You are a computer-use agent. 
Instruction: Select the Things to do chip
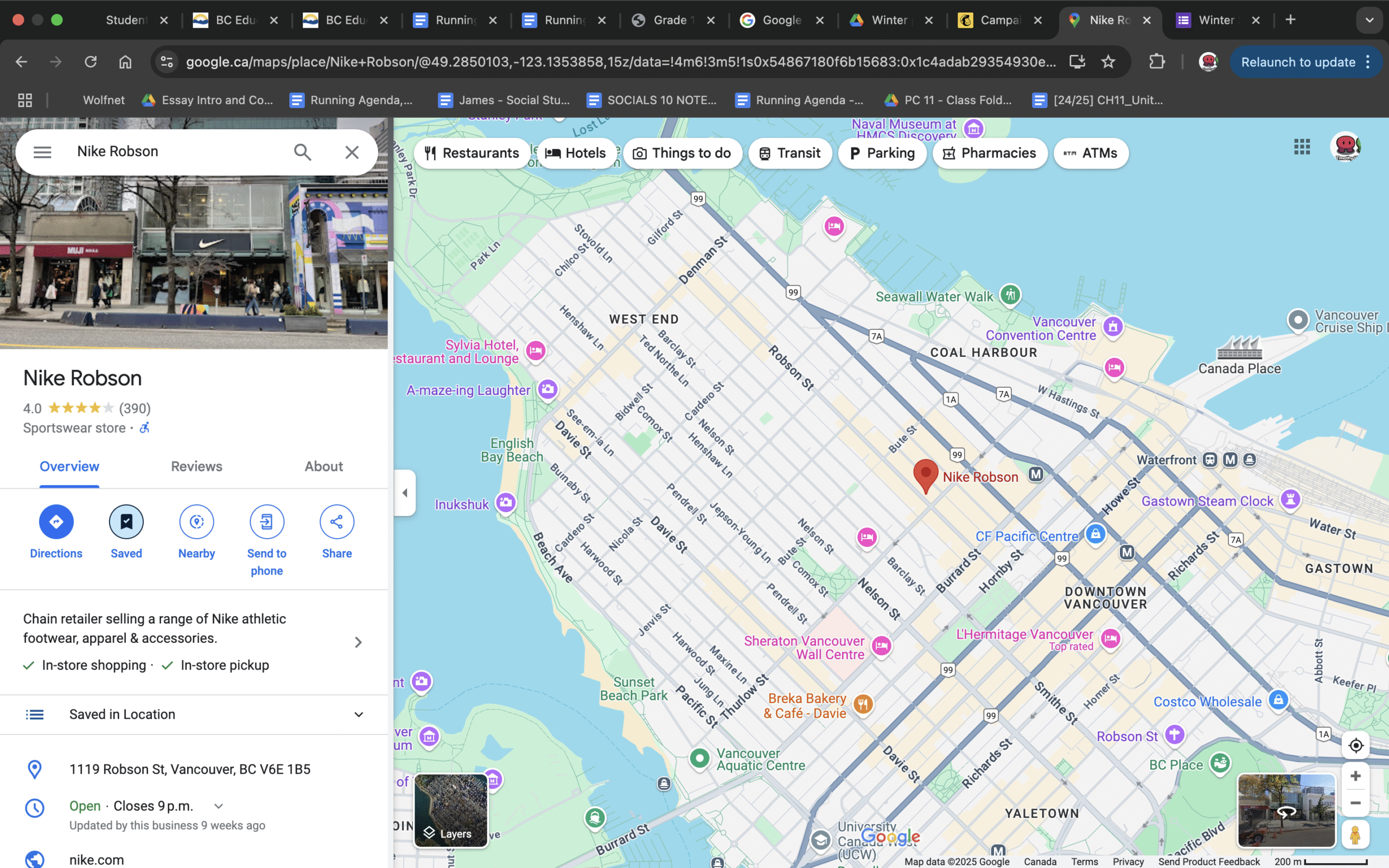(x=682, y=154)
